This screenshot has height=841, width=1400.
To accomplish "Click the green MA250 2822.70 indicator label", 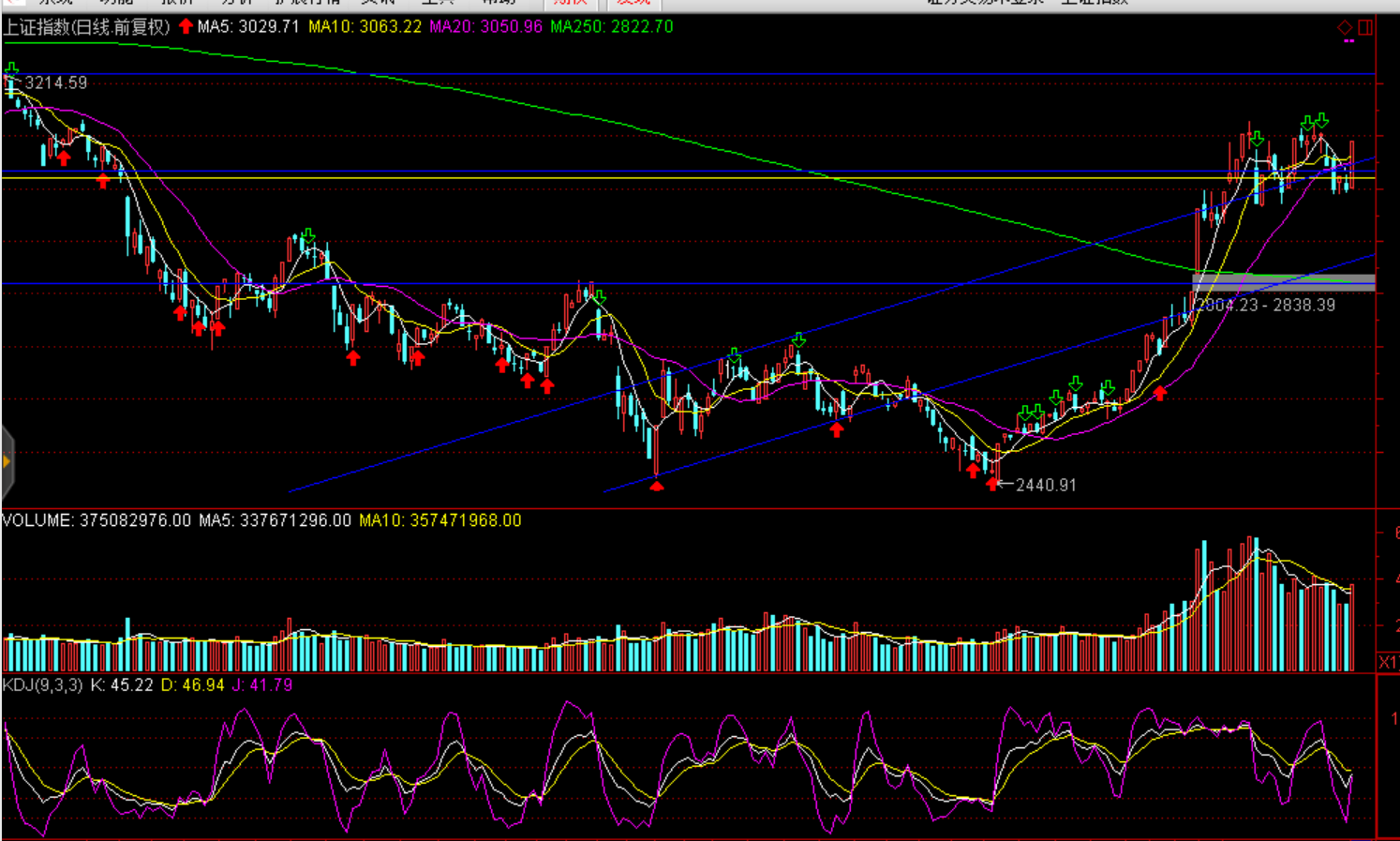I will (611, 27).
